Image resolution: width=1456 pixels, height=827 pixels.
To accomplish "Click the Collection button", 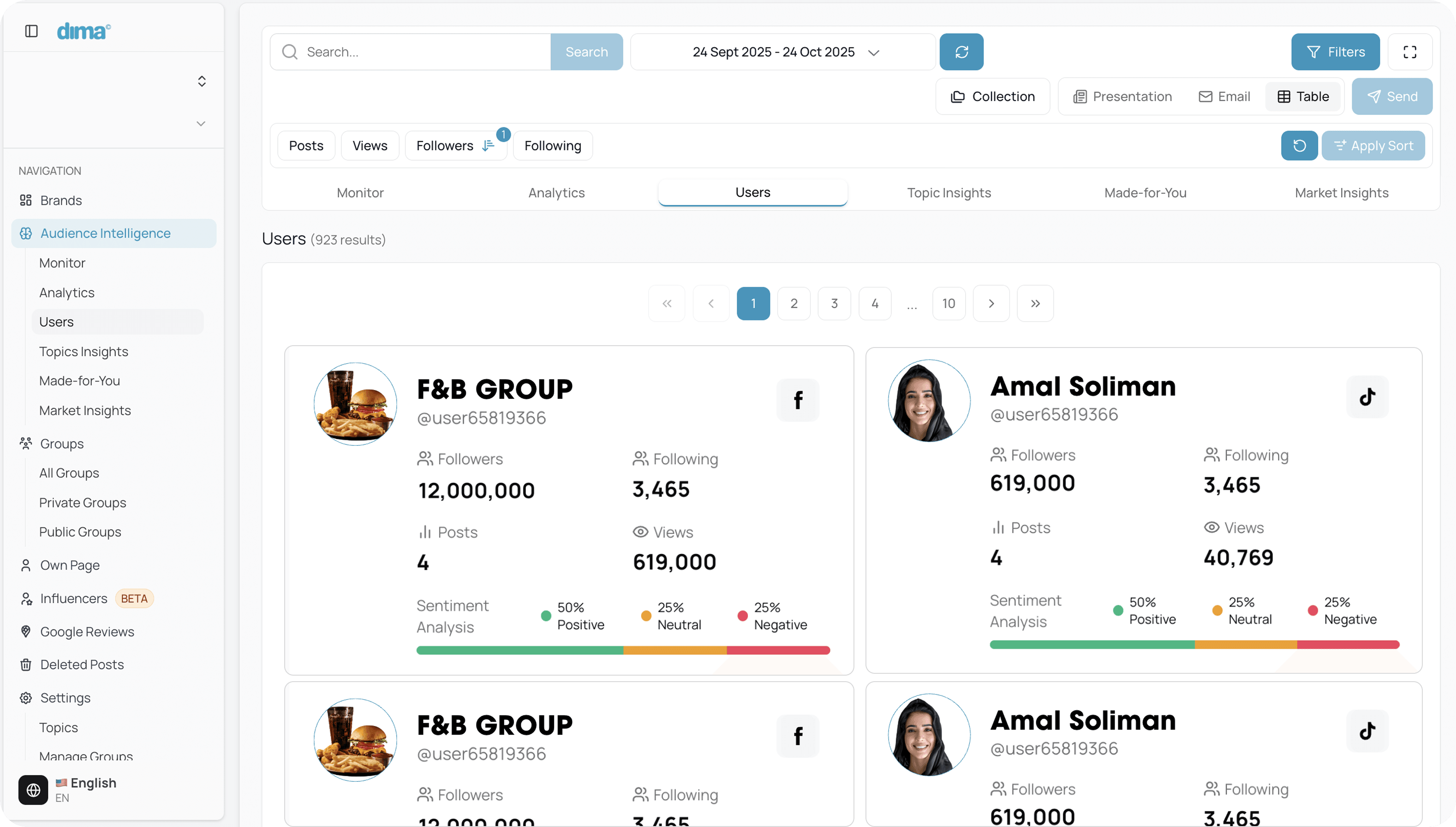I will (x=992, y=96).
